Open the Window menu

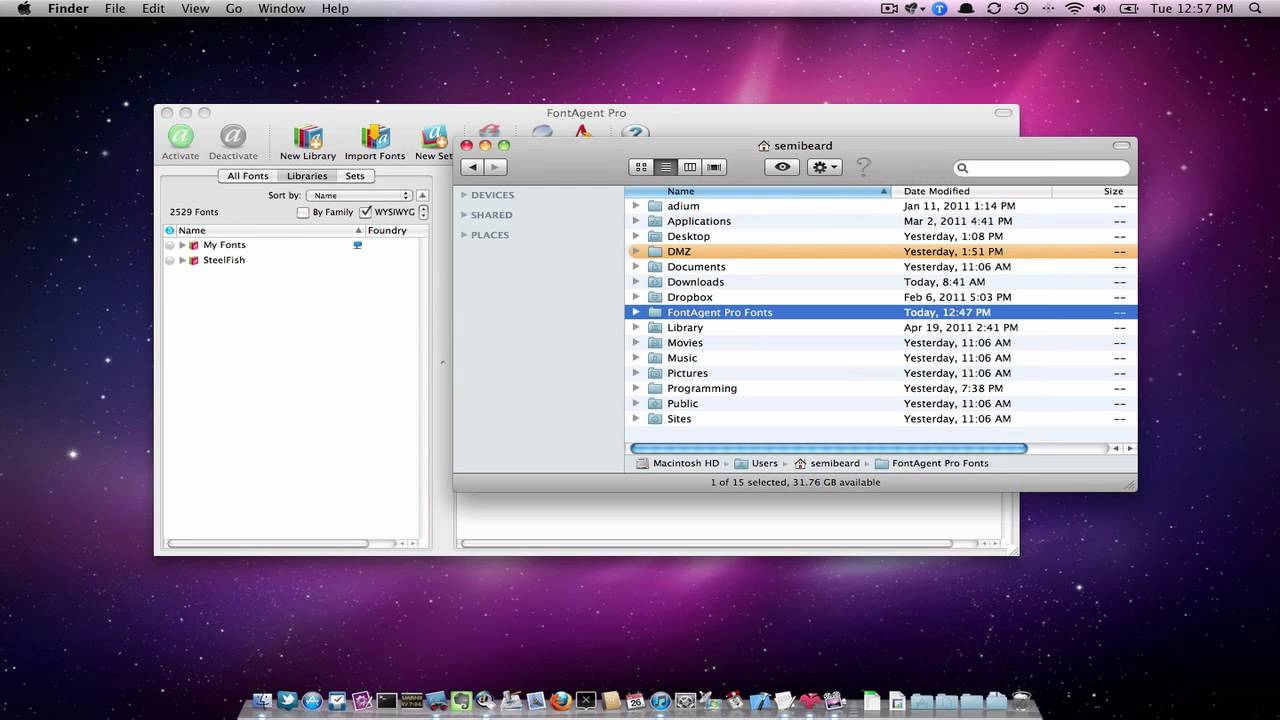tap(282, 8)
